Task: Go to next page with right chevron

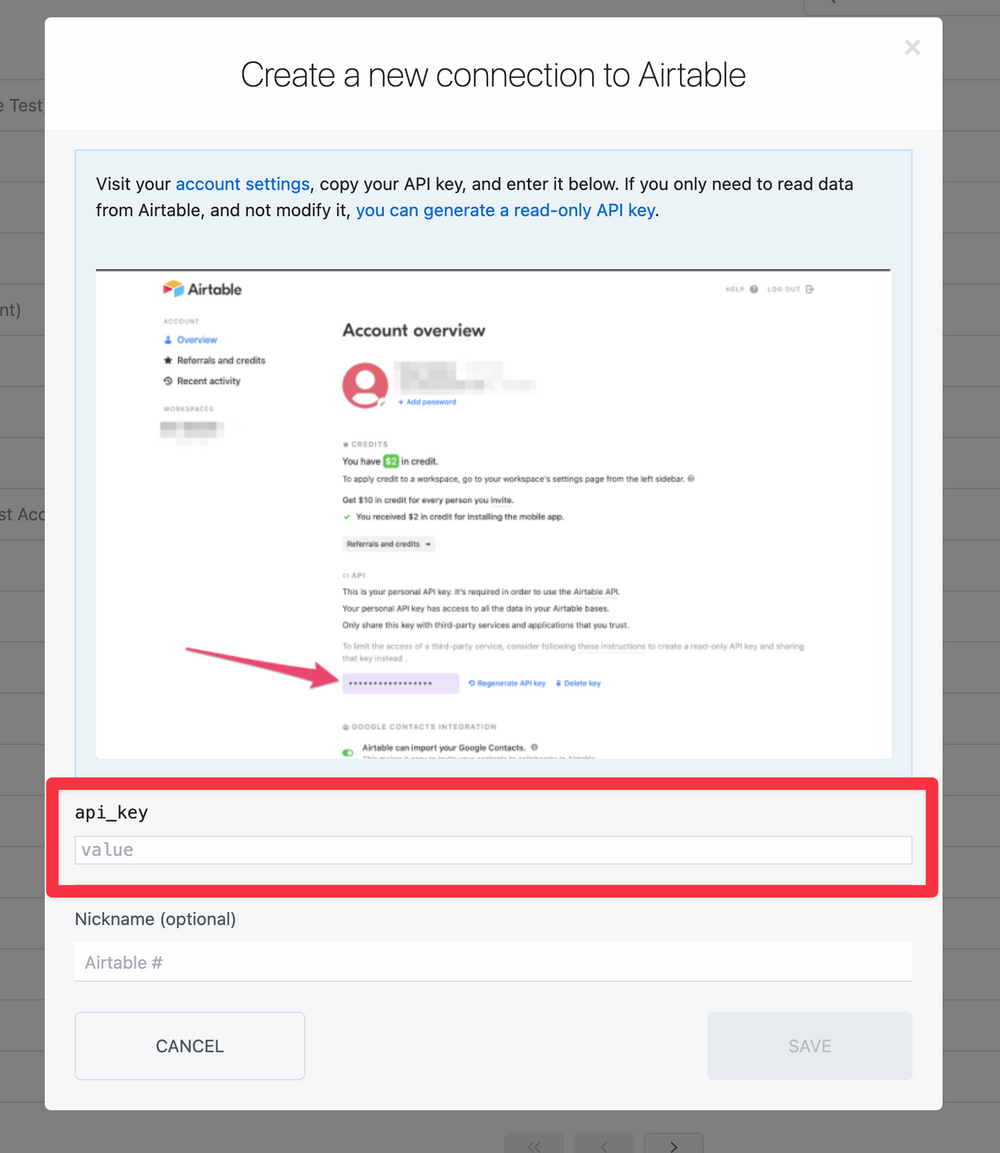Action: tap(674, 1144)
